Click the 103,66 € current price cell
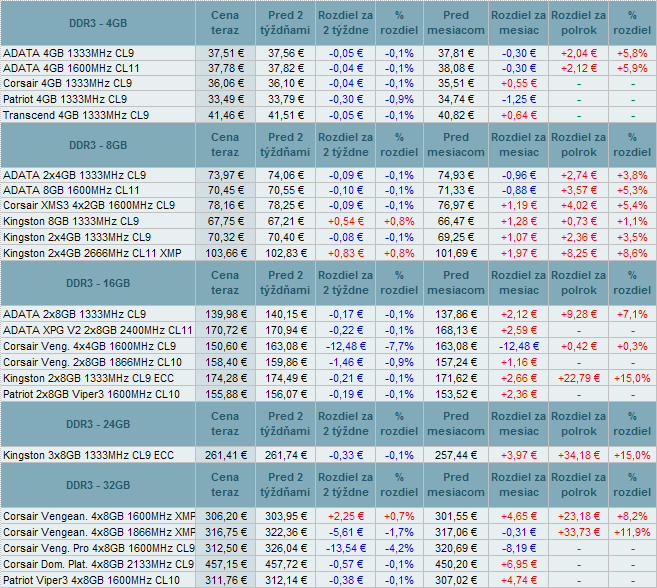 click(x=226, y=253)
